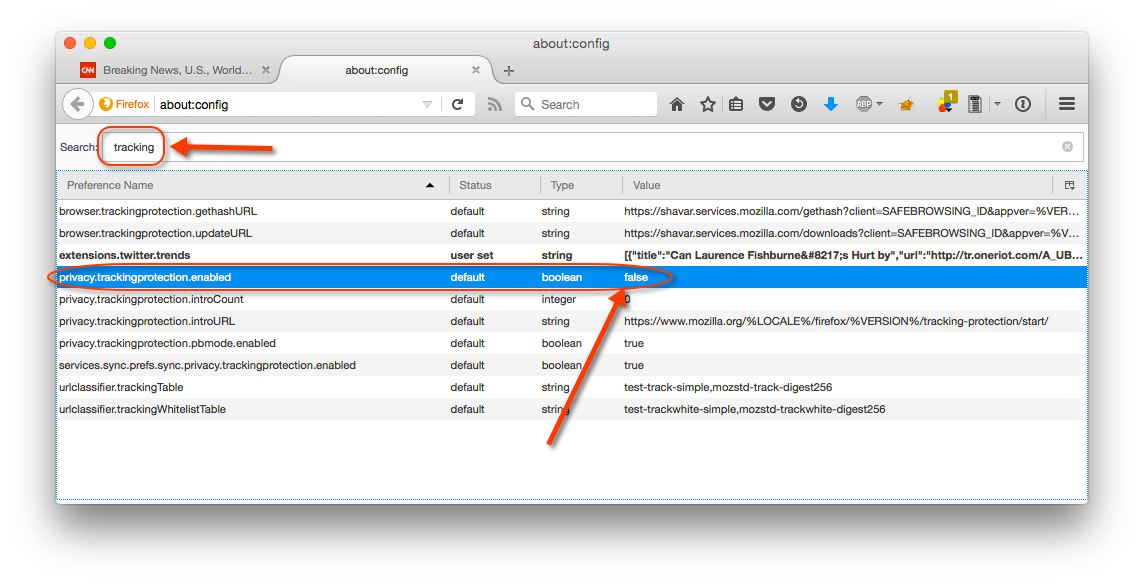This screenshot has height=584, width=1144.
Task: Close the CNN Breaking News tab
Action: 266,70
